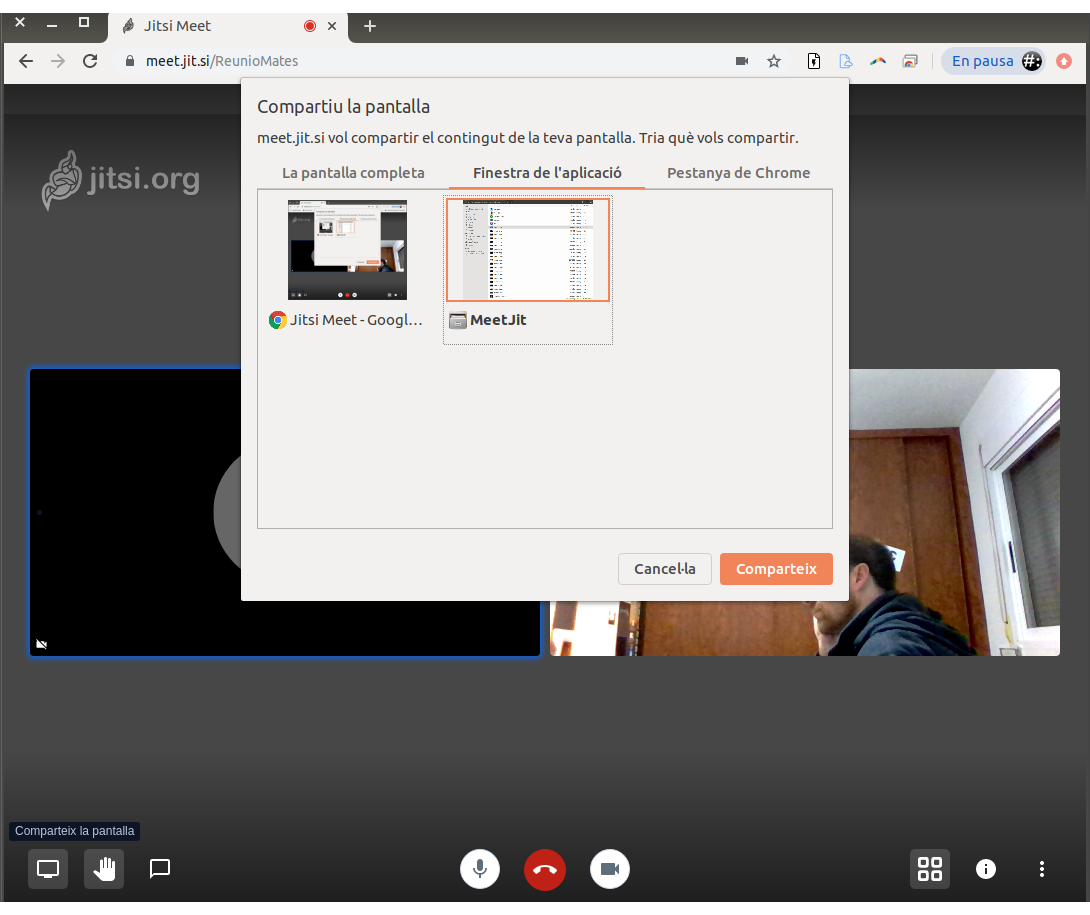The height and width of the screenshot is (915, 1090).
Task: Hang up the call with the red phone button
Action: pos(545,869)
